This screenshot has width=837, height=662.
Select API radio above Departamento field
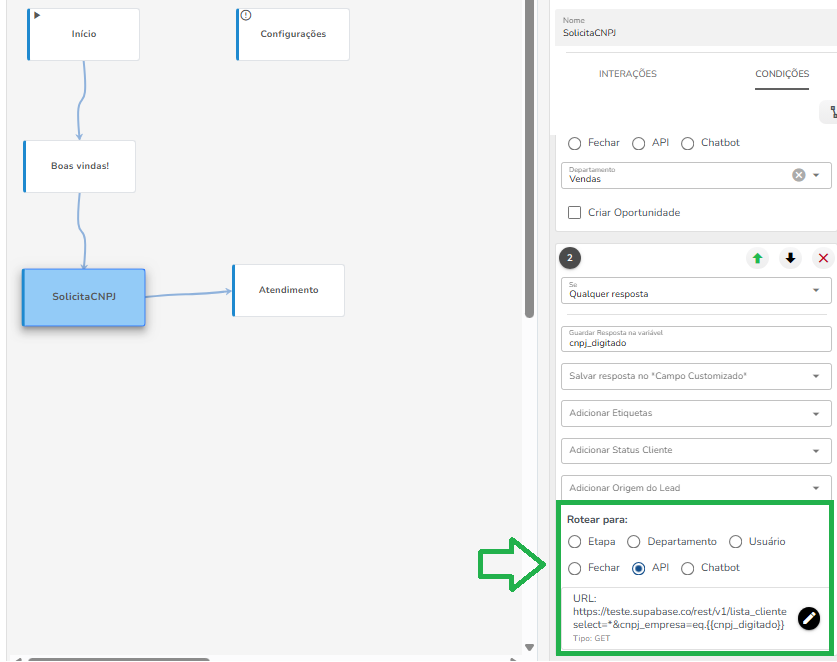point(638,144)
